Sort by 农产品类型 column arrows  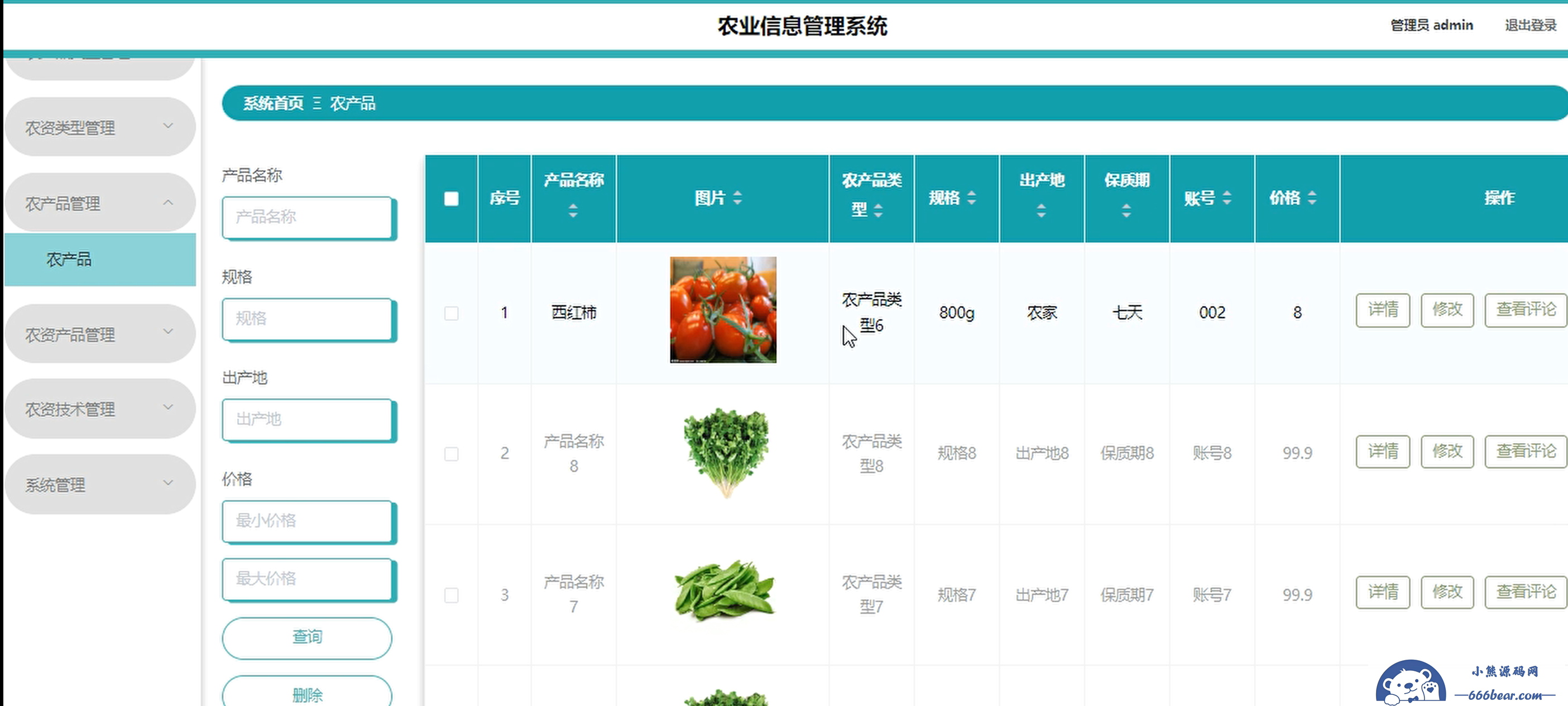(877, 211)
